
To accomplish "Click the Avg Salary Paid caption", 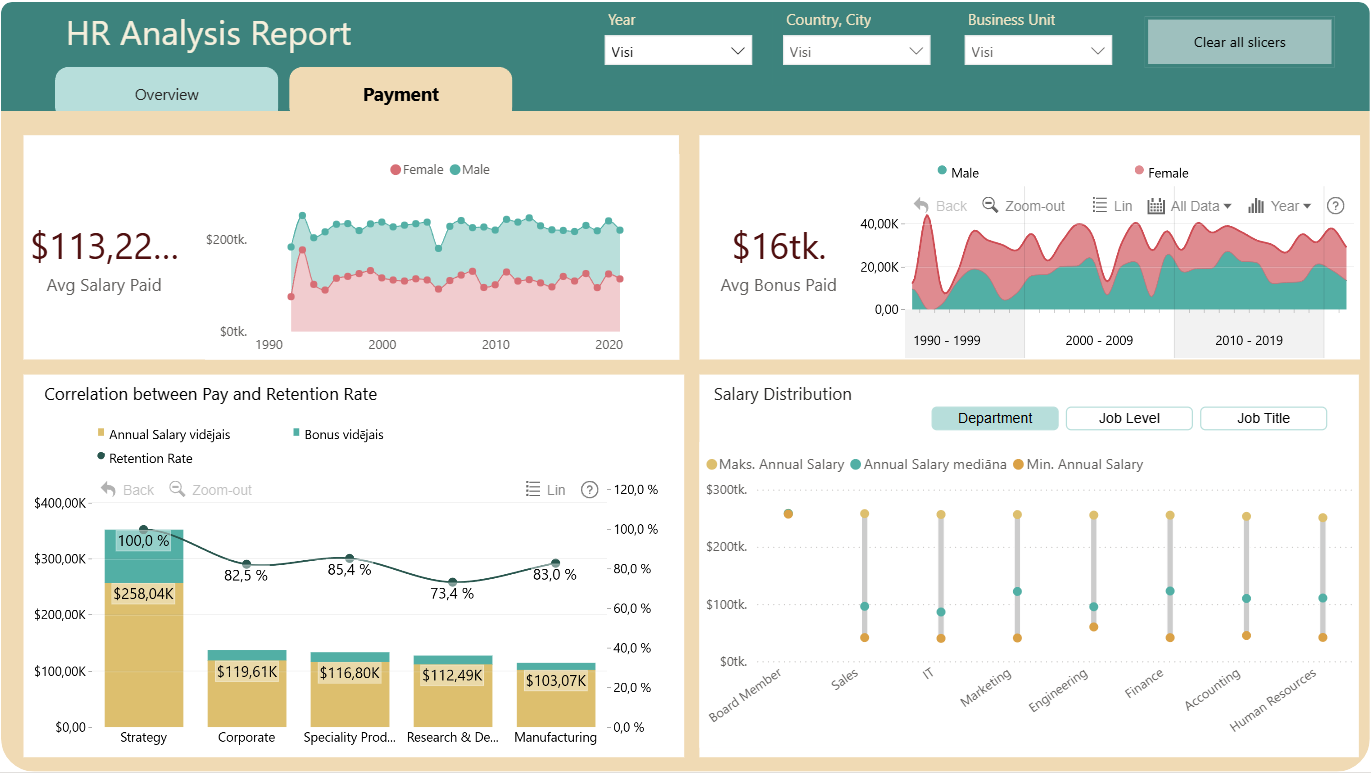I will [104, 285].
